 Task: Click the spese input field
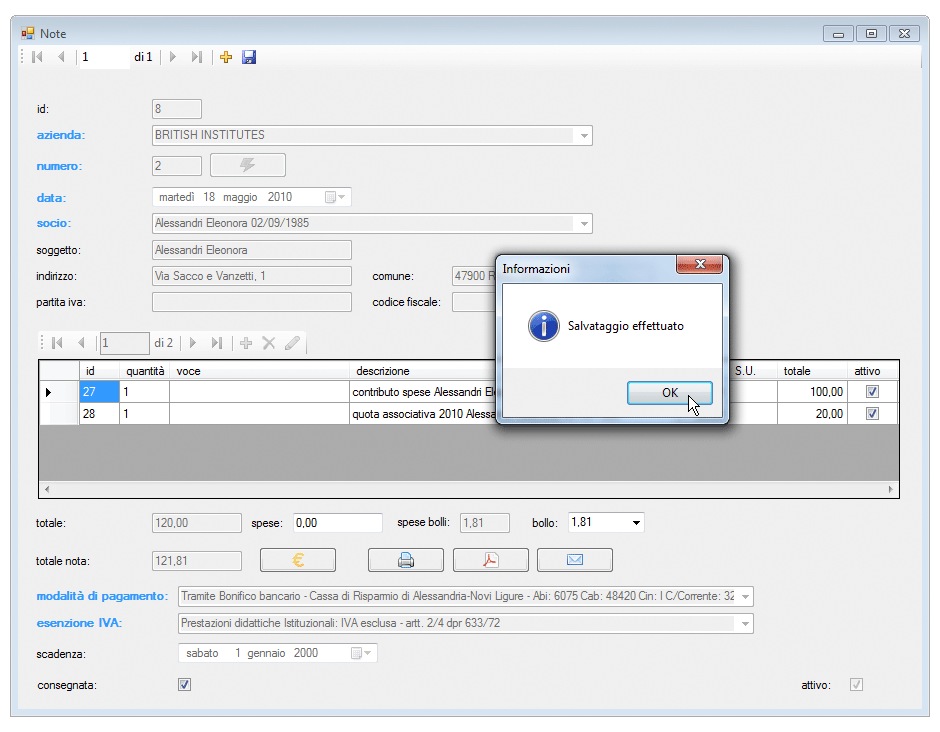(x=338, y=523)
